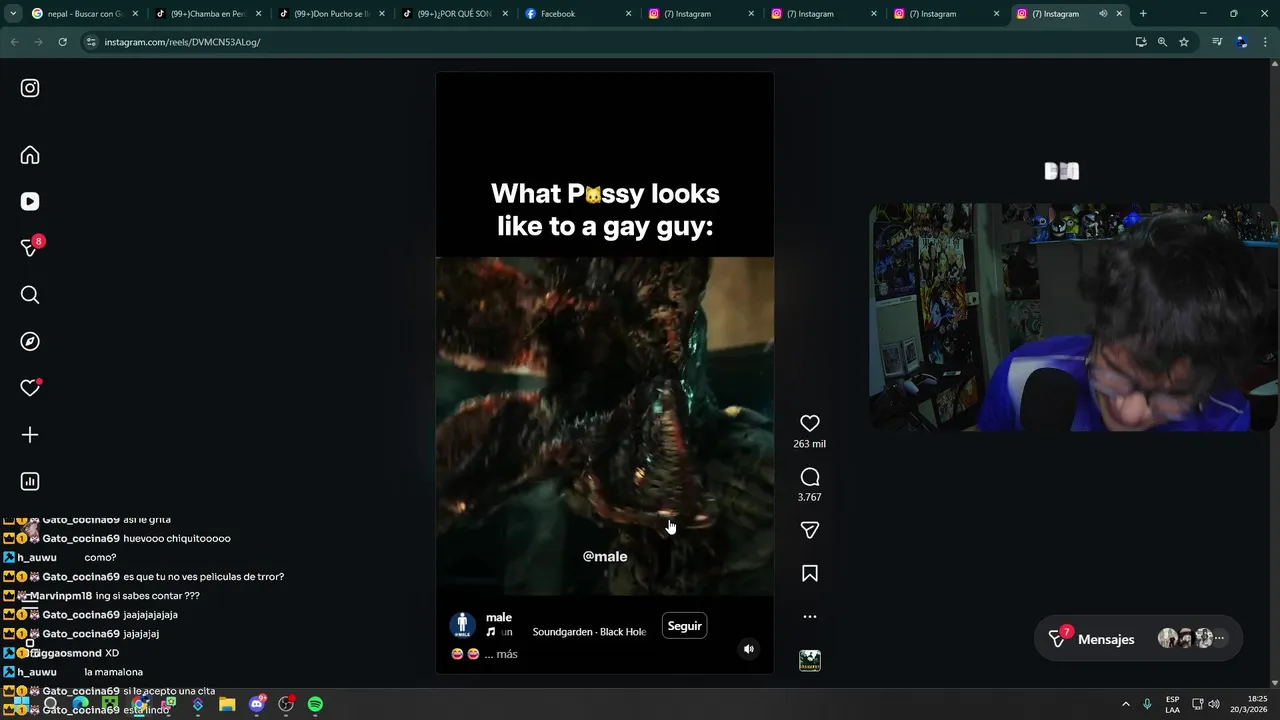Viewport: 1280px width, 720px height.
Task: Open direct messages with 8 badge
Action: [x=31, y=247]
